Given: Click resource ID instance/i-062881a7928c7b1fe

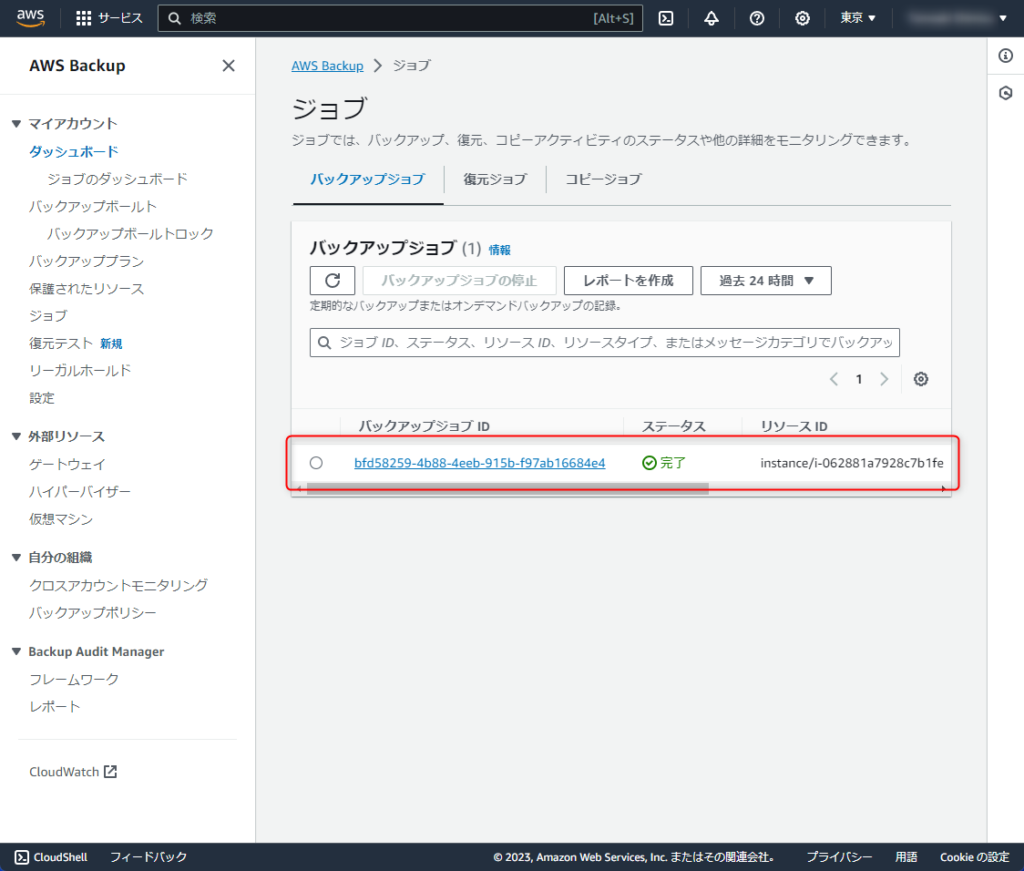Looking at the screenshot, I should click(x=852, y=463).
